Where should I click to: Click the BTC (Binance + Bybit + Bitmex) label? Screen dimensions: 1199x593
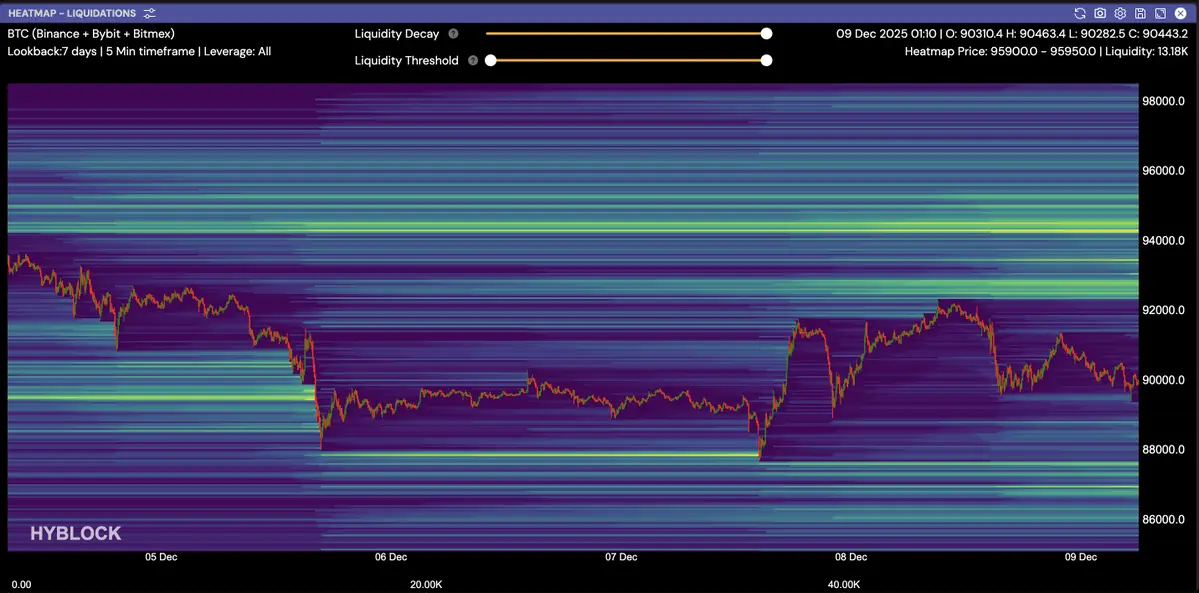(x=91, y=34)
